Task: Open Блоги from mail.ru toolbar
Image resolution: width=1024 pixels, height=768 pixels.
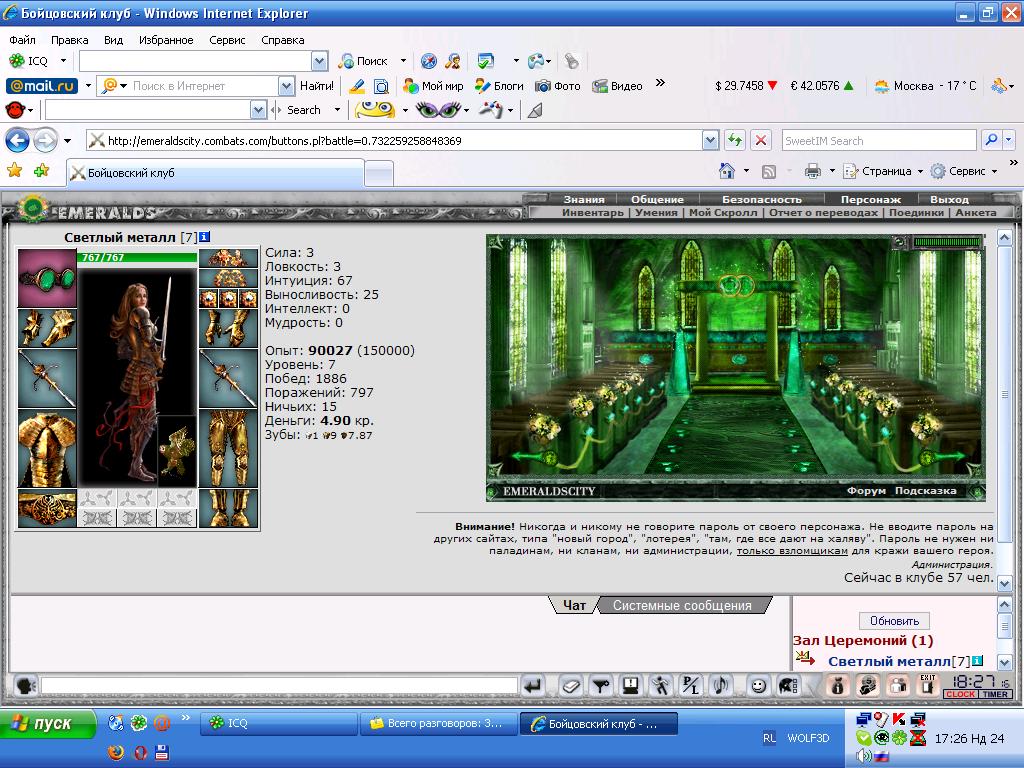Action: (x=499, y=86)
